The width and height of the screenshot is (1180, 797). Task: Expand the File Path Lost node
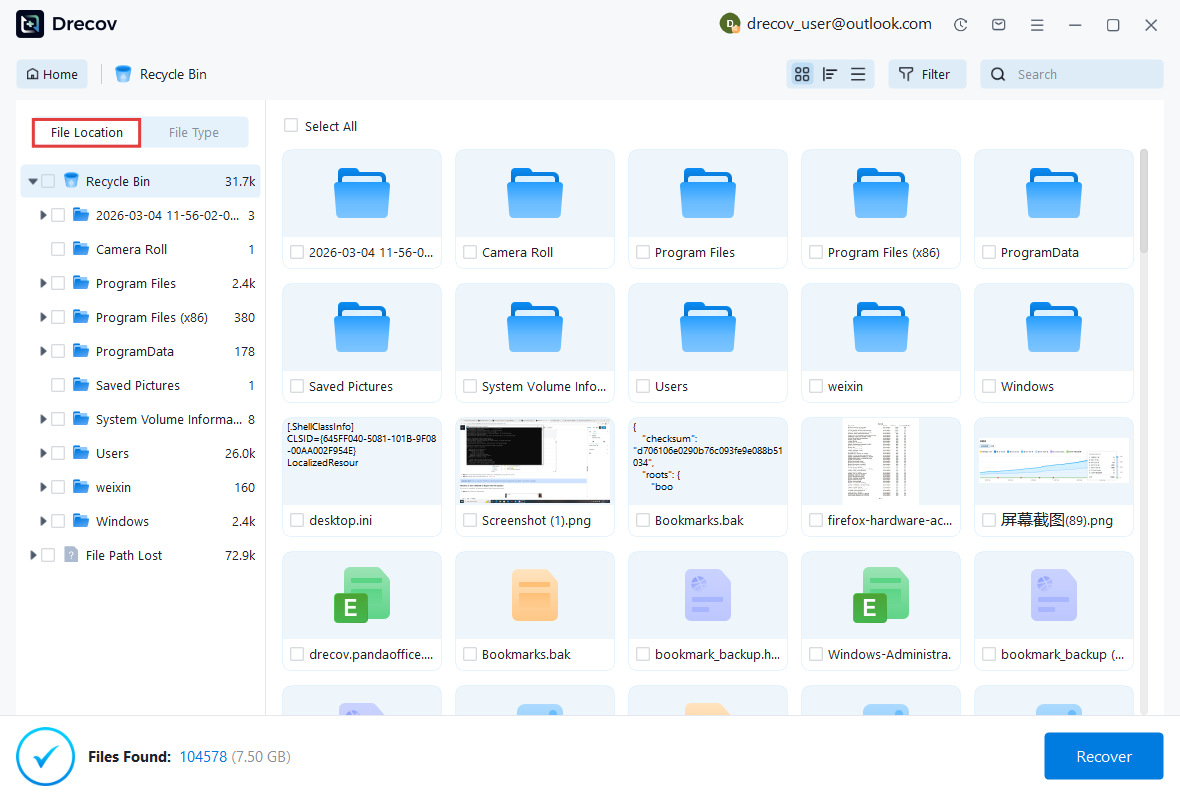32,554
